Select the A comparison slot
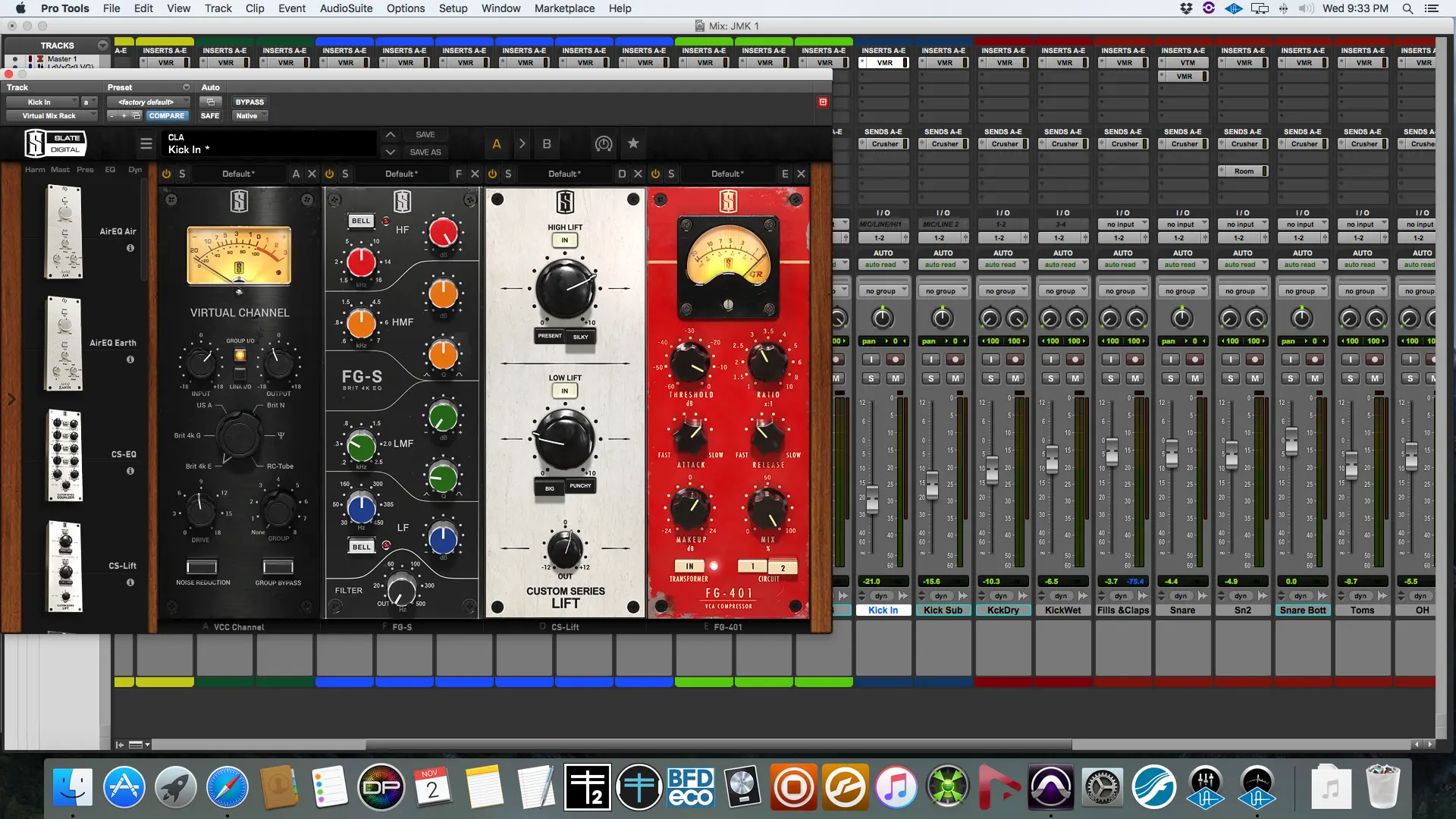This screenshot has width=1456, height=819. (497, 143)
